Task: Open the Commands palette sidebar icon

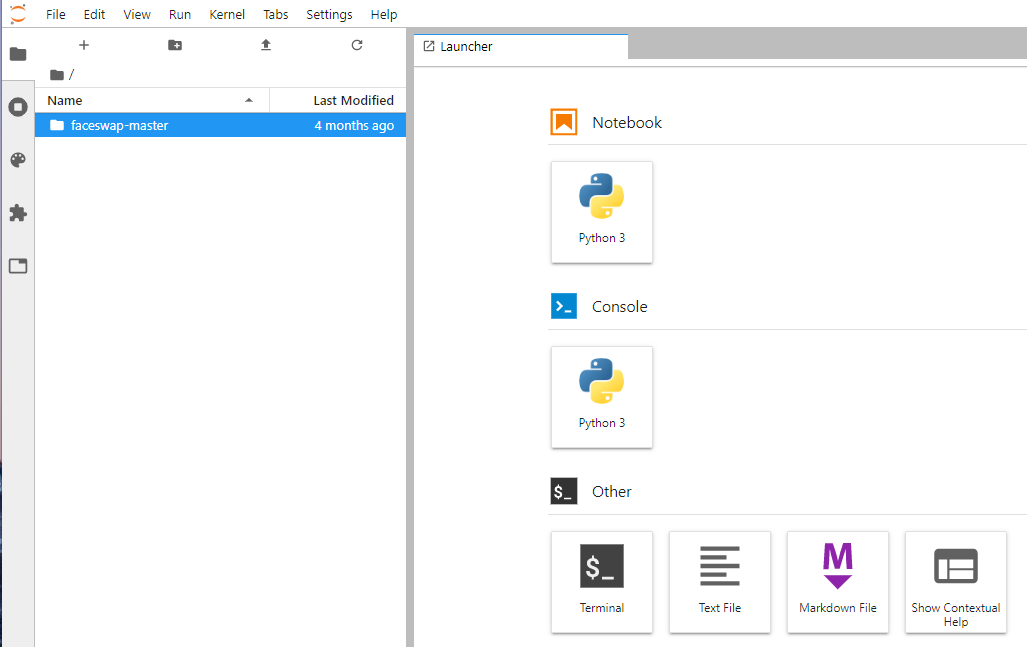Action: click(x=17, y=160)
